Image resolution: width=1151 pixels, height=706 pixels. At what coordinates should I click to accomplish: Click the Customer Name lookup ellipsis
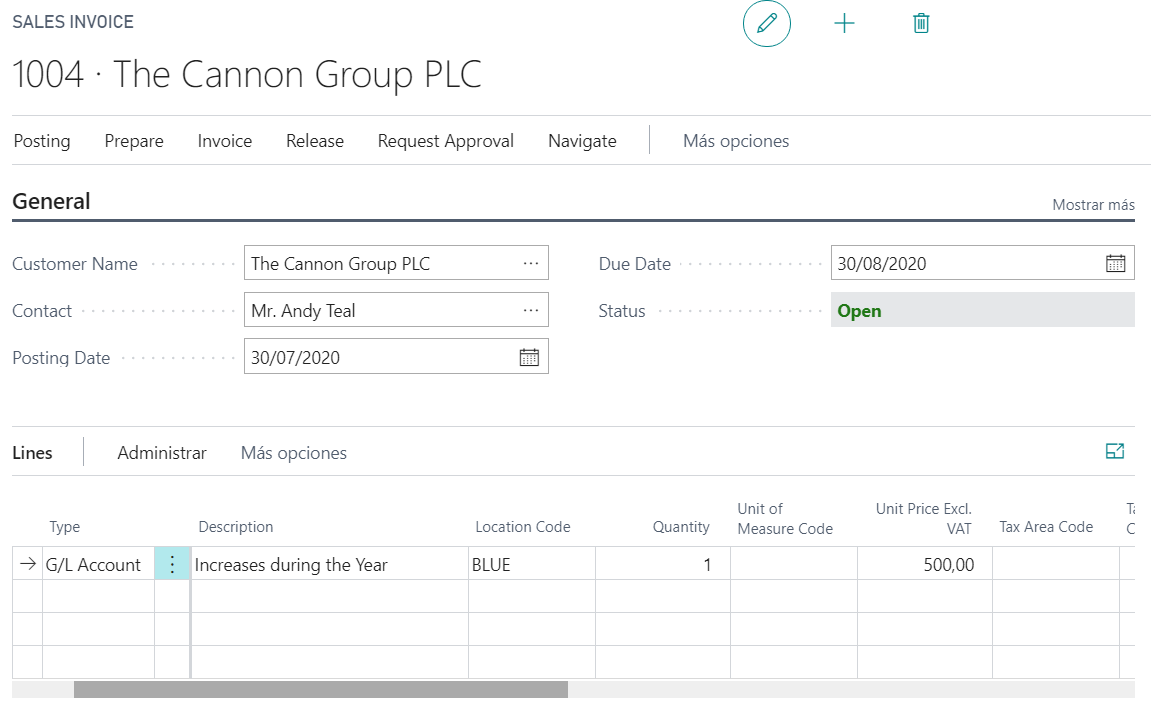coord(530,264)
